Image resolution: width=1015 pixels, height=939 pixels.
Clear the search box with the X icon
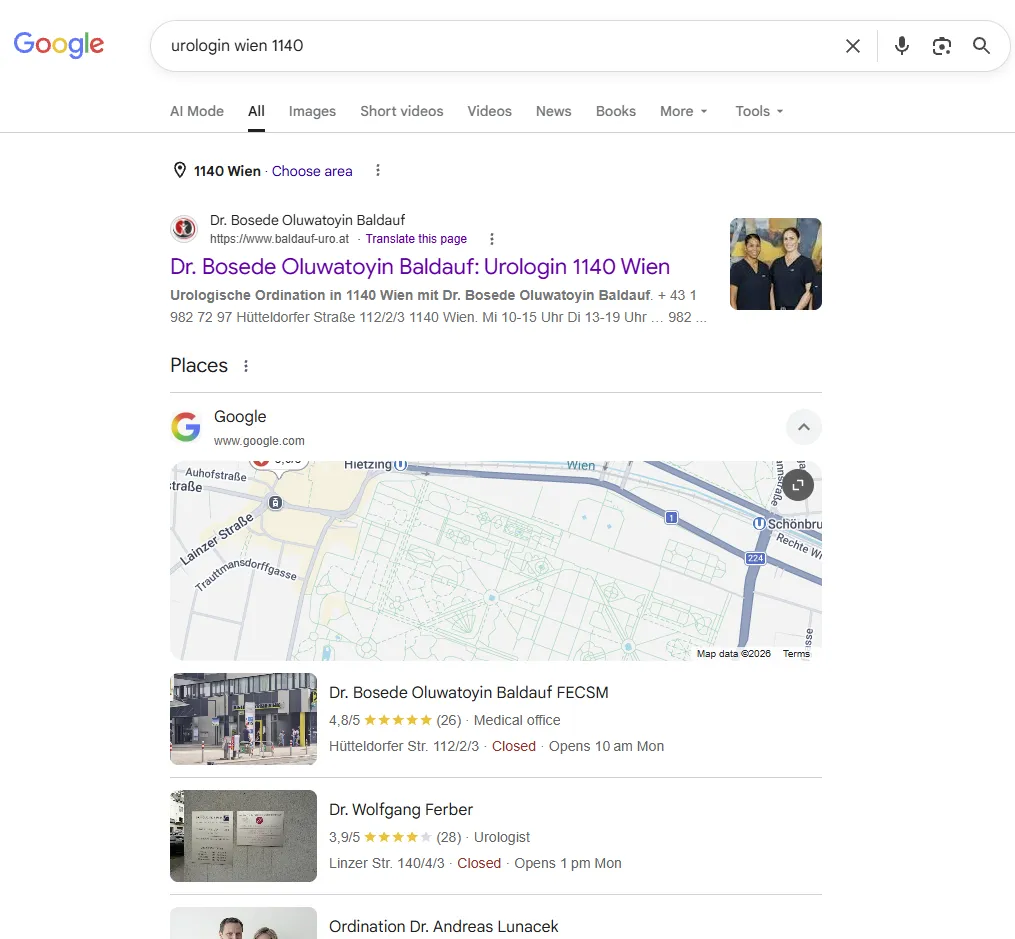point(853,46)
